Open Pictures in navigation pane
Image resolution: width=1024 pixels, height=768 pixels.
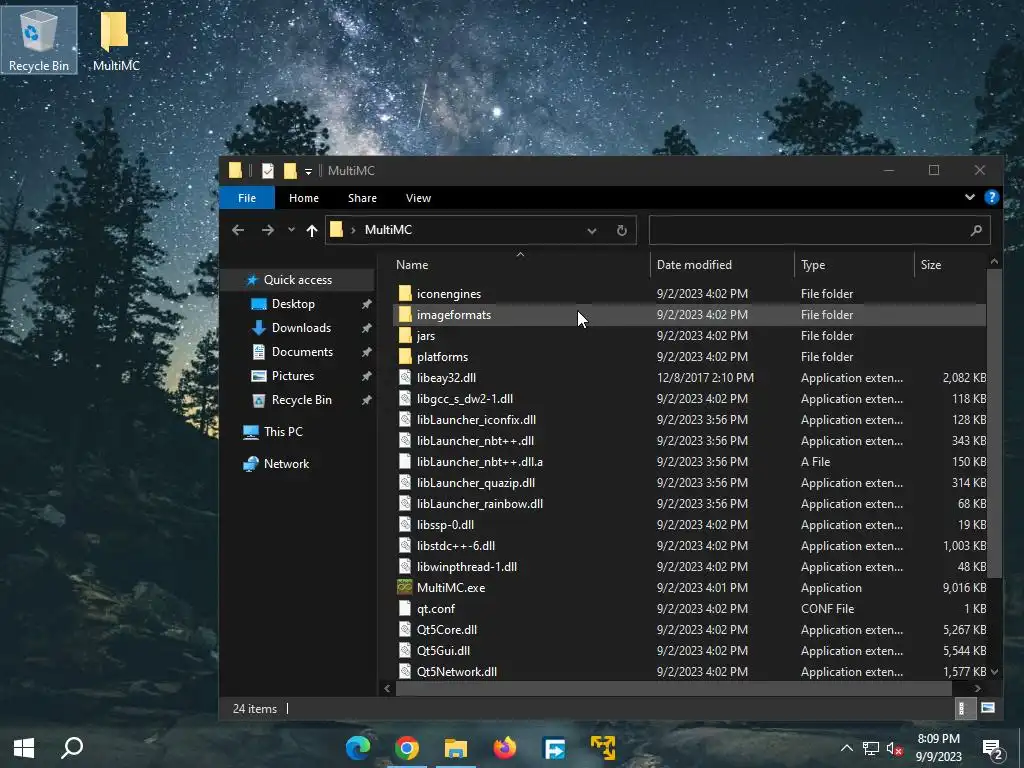[x=293, y=376]
